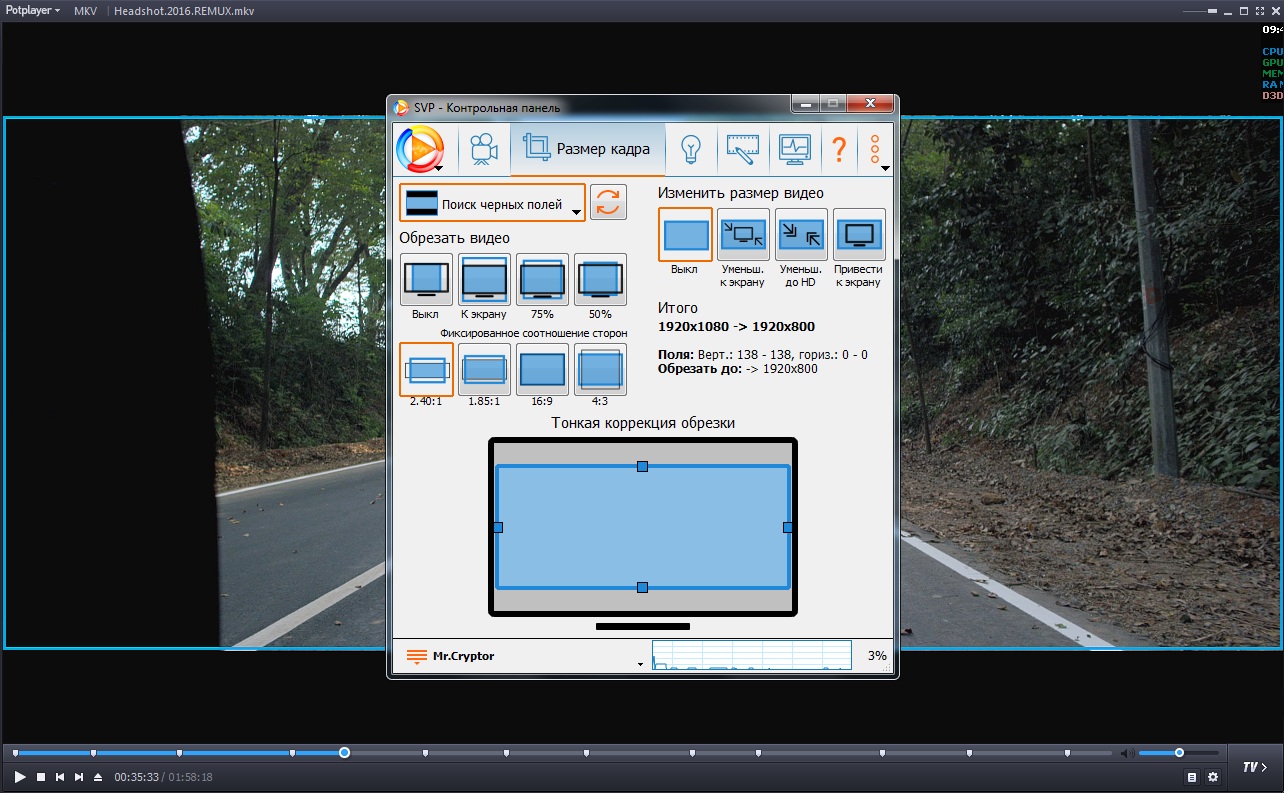Expand the three-dot more options menu

pos(876,150)
